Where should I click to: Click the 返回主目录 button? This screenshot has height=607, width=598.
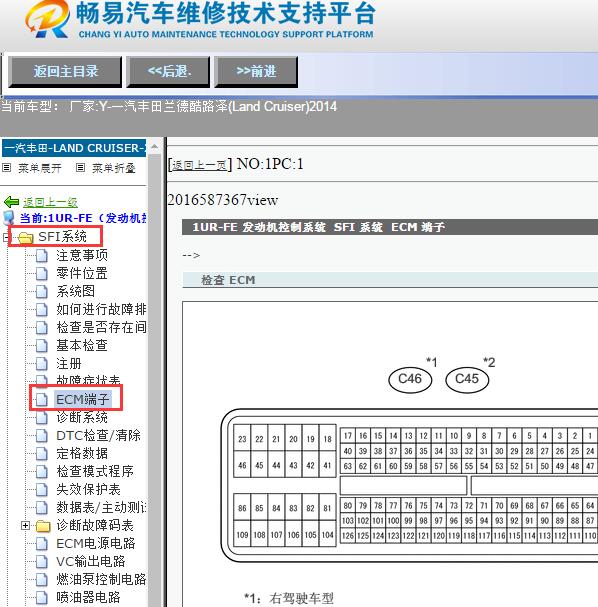click(65, 72)
